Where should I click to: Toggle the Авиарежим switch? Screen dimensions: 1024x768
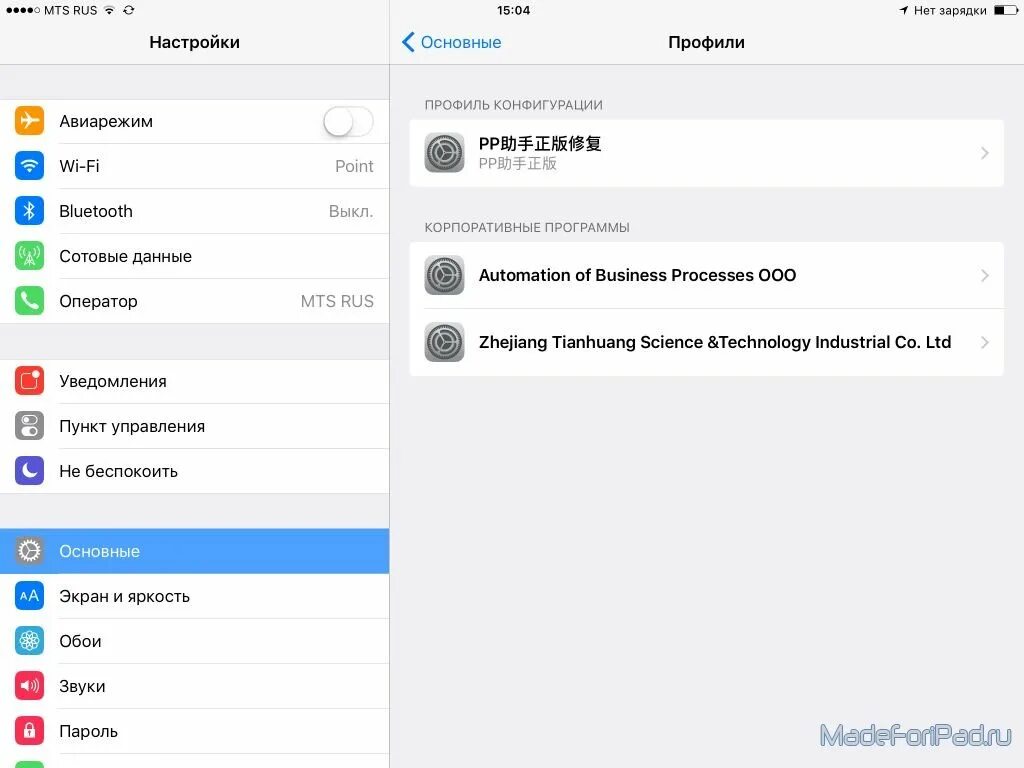pyautogui.click(x=348, y=121)
